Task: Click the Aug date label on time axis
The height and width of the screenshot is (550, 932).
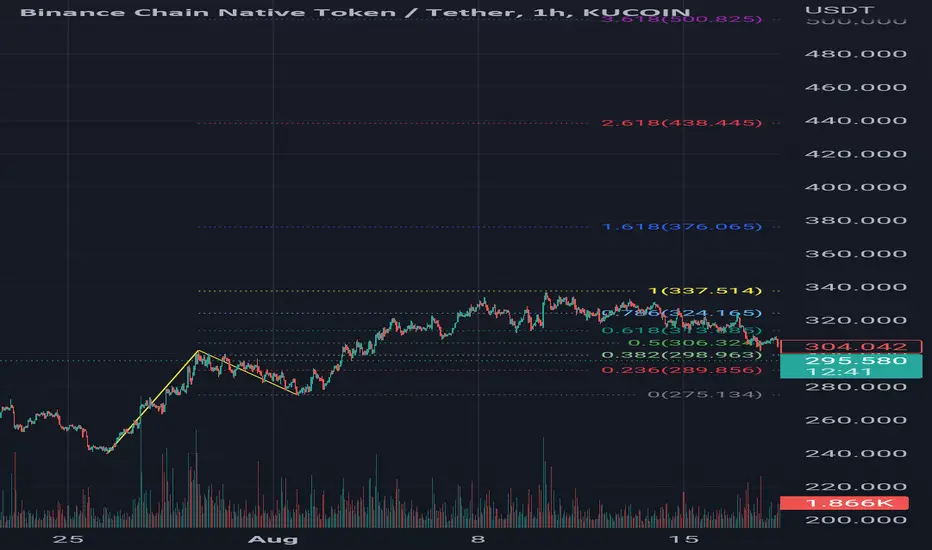Action: (273, 540)
